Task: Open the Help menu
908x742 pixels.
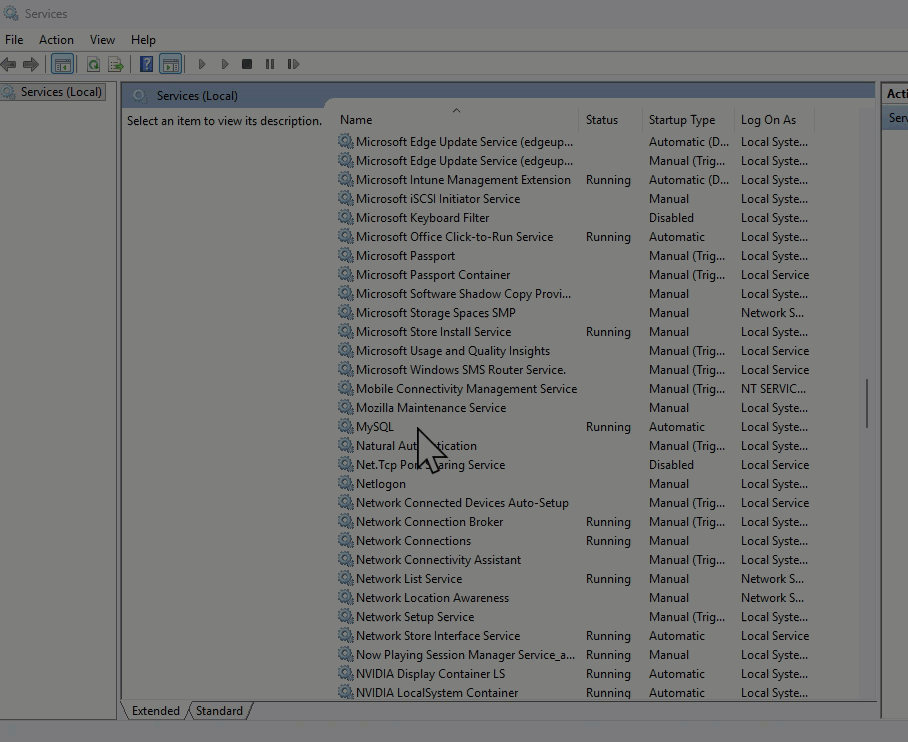Action: click(143, 40)
